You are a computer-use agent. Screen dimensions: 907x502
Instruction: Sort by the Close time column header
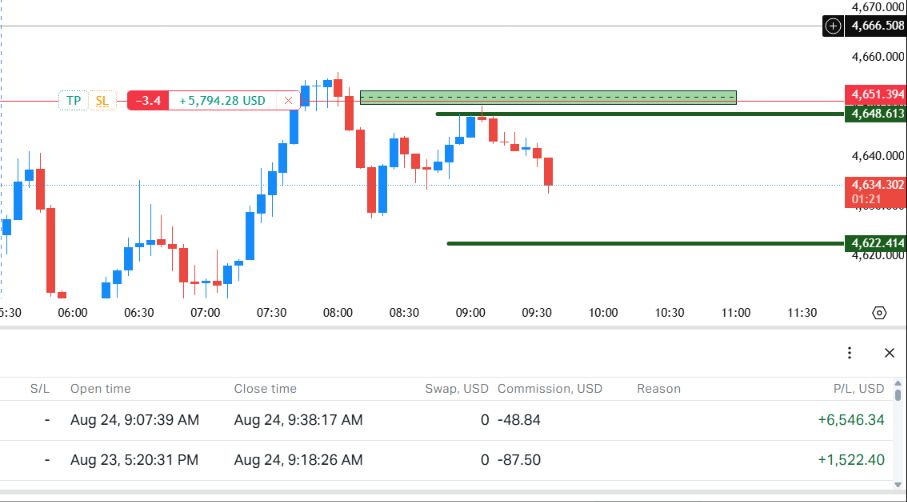(265, 389)
